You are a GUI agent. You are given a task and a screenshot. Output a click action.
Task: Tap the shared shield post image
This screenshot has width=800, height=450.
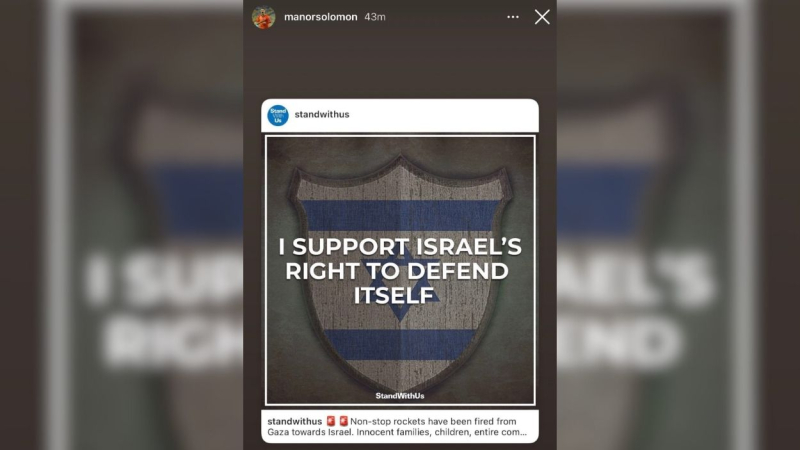[400, 270]
